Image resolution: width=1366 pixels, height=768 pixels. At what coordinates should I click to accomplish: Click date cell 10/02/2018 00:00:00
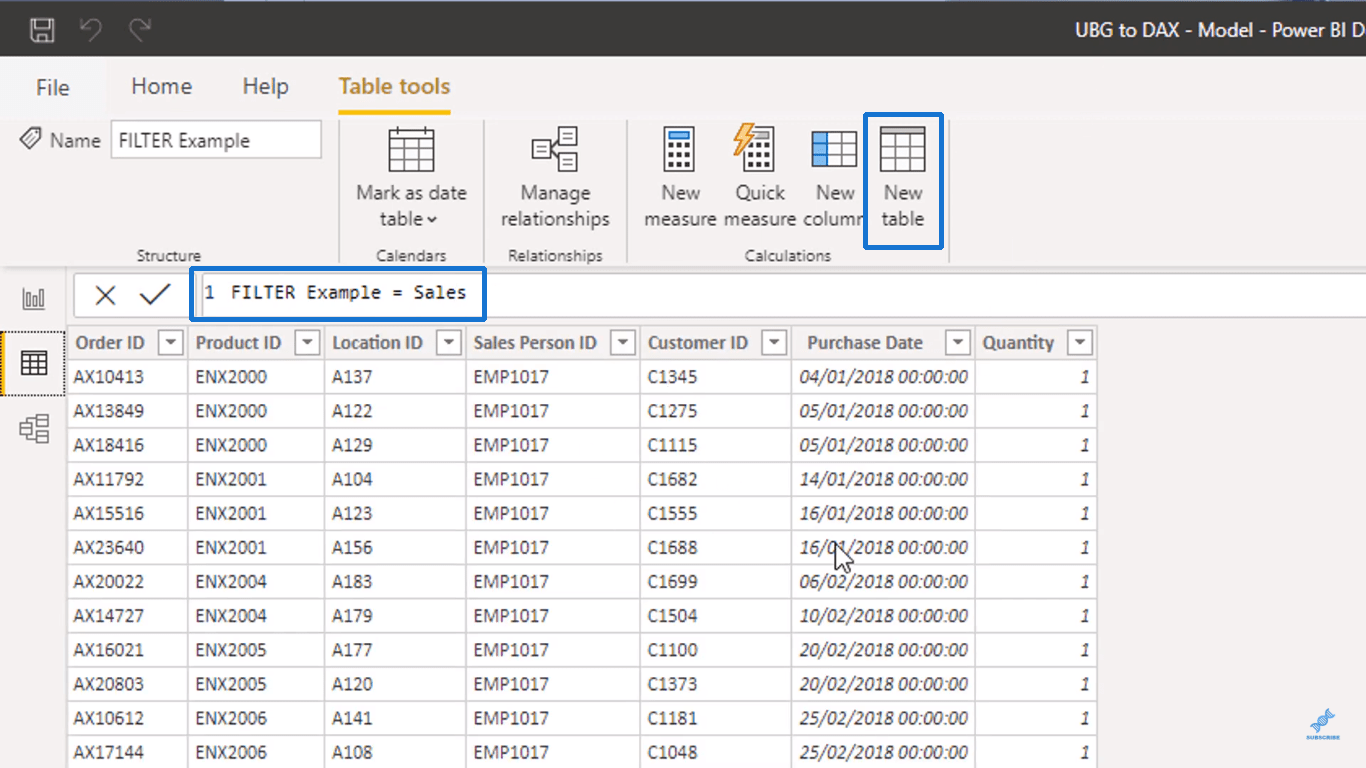[x=883, y=615]
